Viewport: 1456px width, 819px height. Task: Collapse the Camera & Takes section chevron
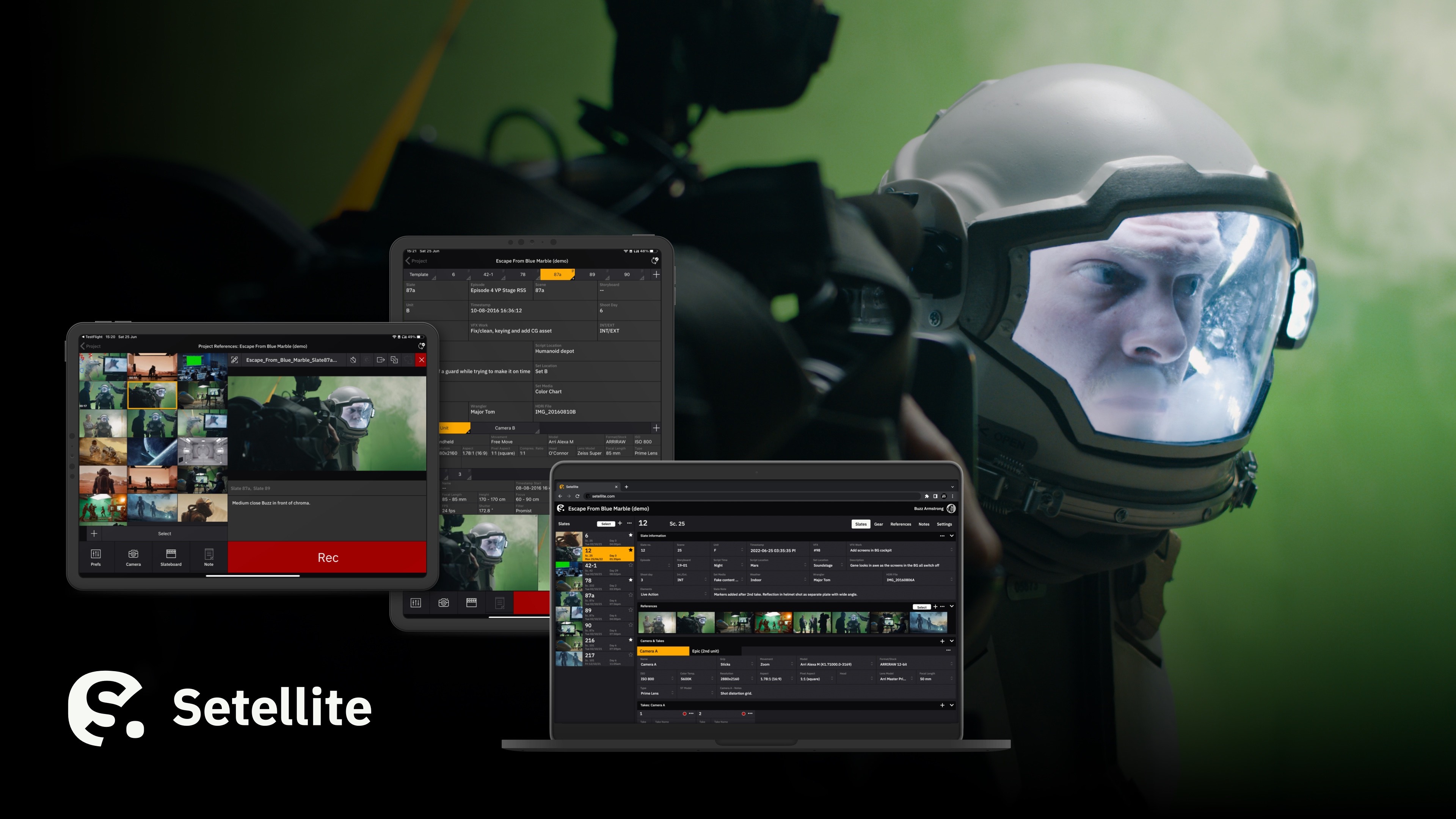tap(952, 641)
